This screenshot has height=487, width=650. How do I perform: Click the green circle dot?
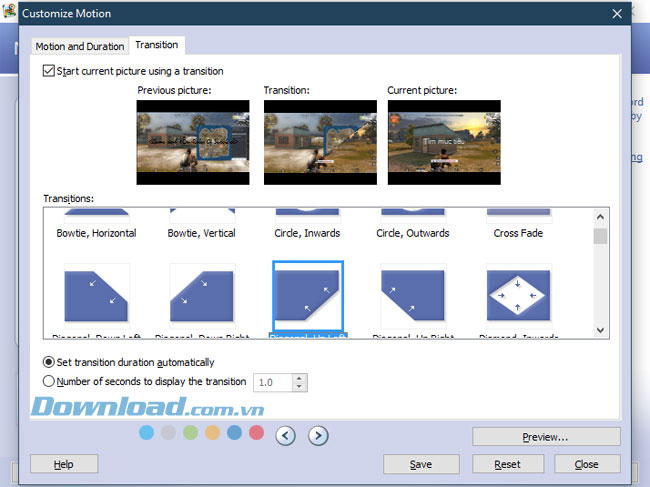(190, 433)
